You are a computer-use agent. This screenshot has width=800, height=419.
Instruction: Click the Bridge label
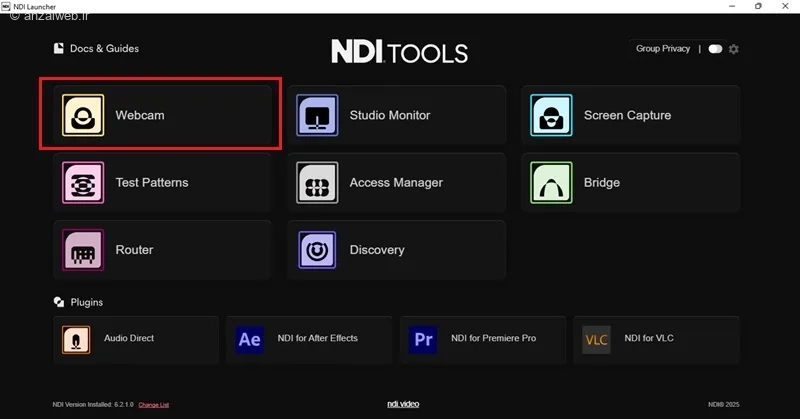pyautogui.click(x=602, y=183)
